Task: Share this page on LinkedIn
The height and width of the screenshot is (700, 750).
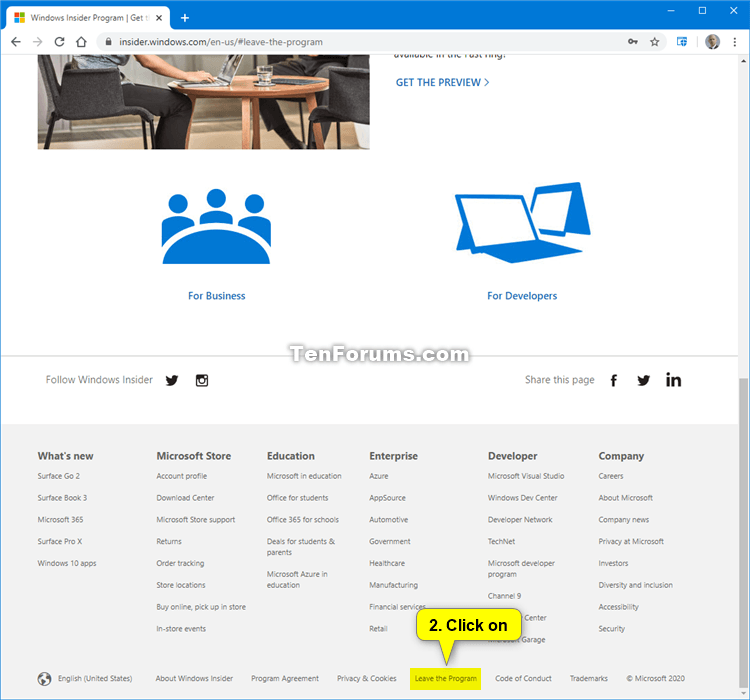Action: 673,380
